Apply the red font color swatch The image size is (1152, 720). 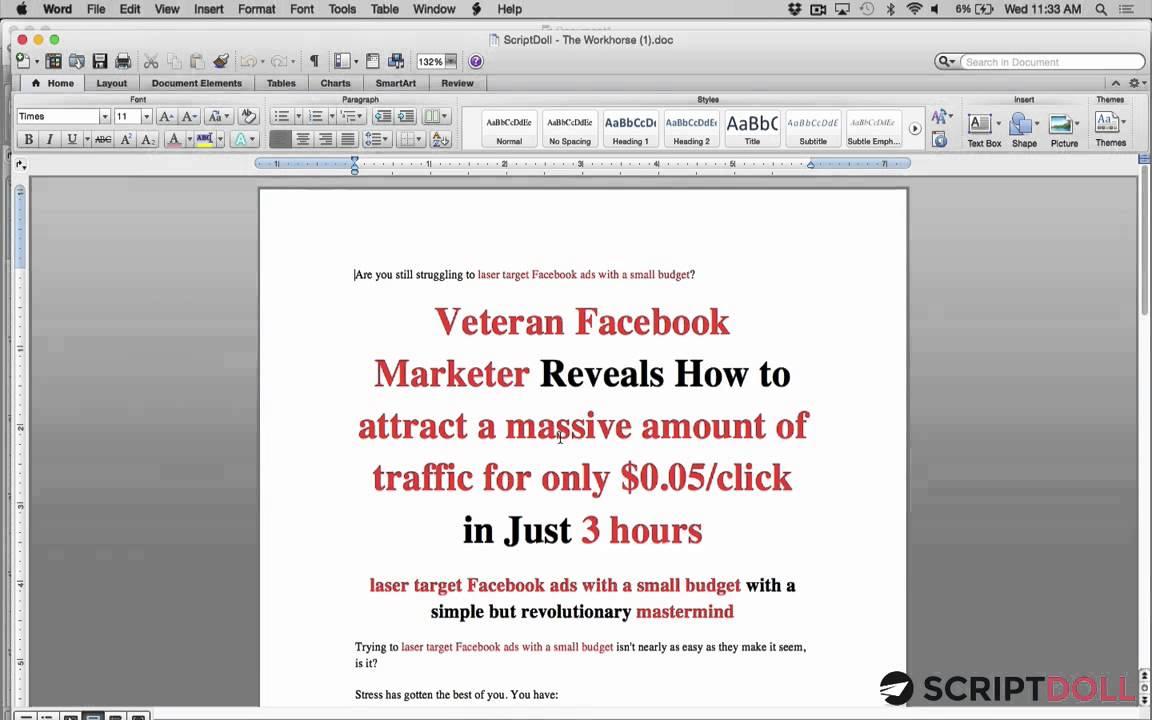pos(173,139)
